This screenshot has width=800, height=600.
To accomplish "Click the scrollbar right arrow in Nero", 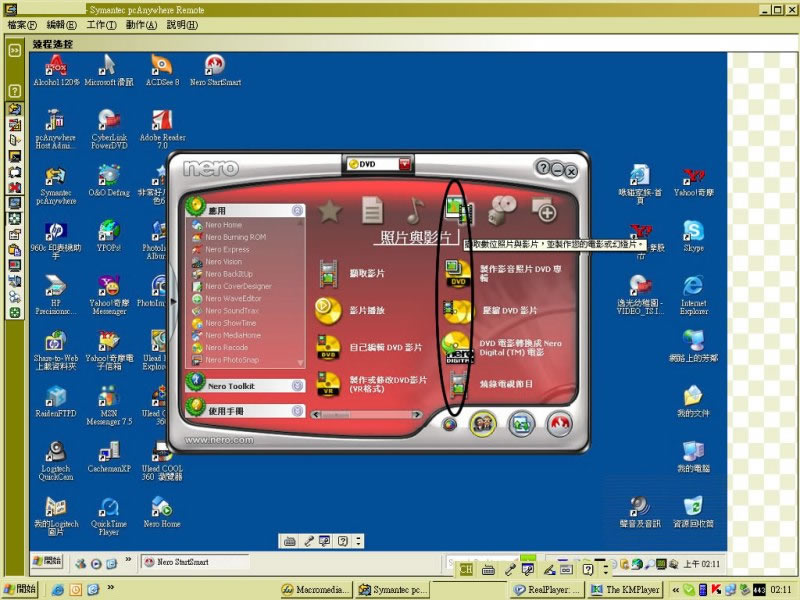I will click(417, 415).
